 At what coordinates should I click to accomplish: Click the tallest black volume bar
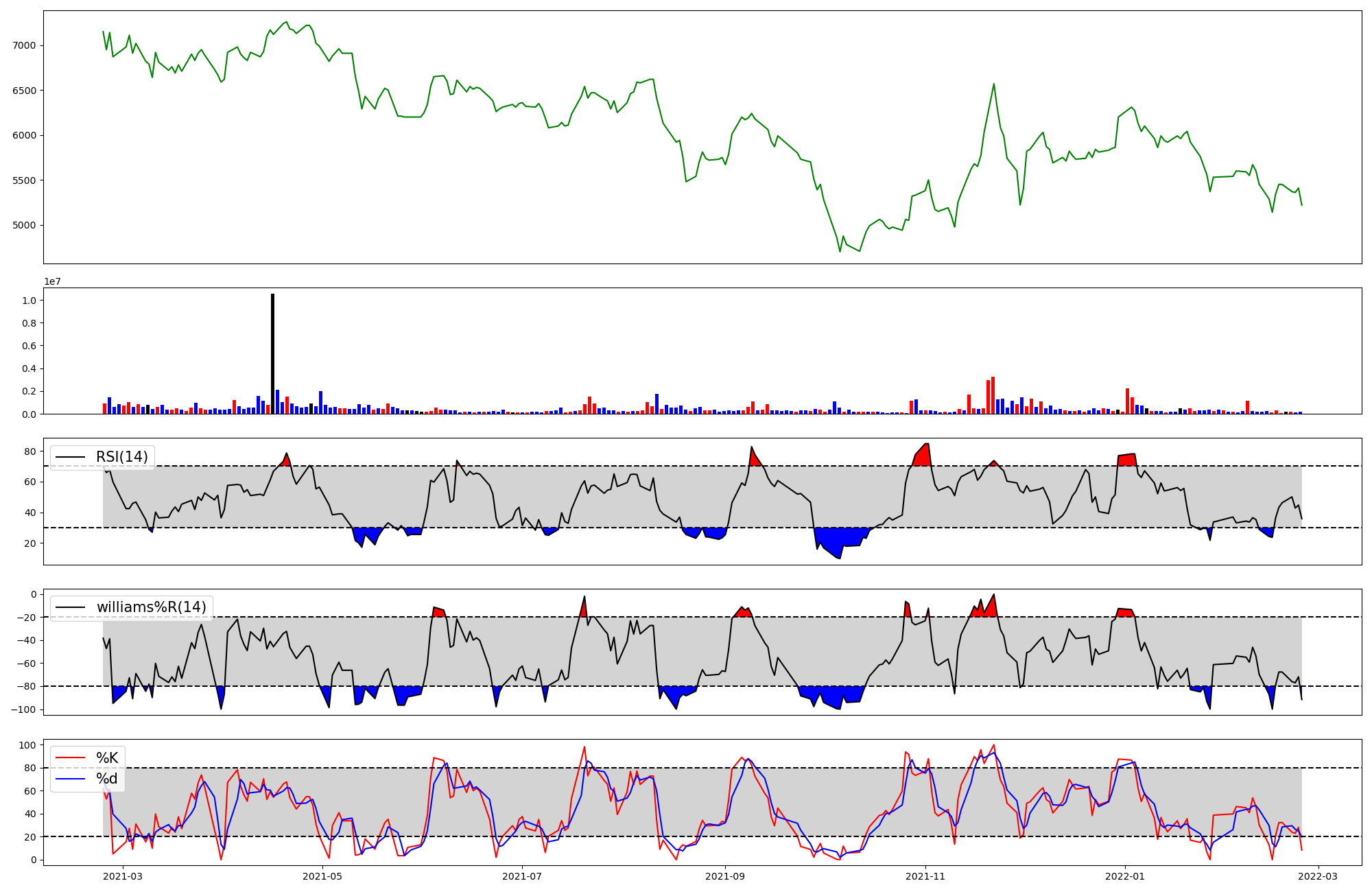(x=272, y=353)
